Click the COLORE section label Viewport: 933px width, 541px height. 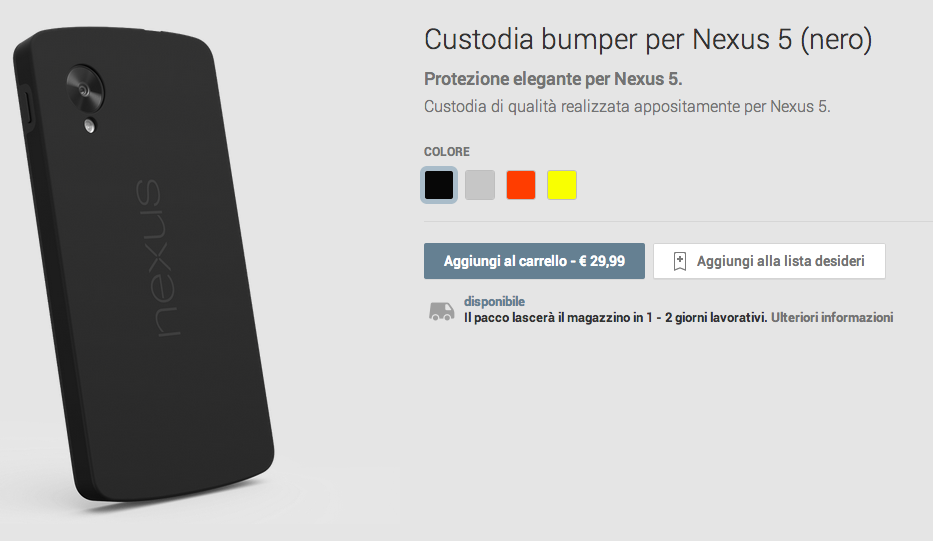point(447,152)
